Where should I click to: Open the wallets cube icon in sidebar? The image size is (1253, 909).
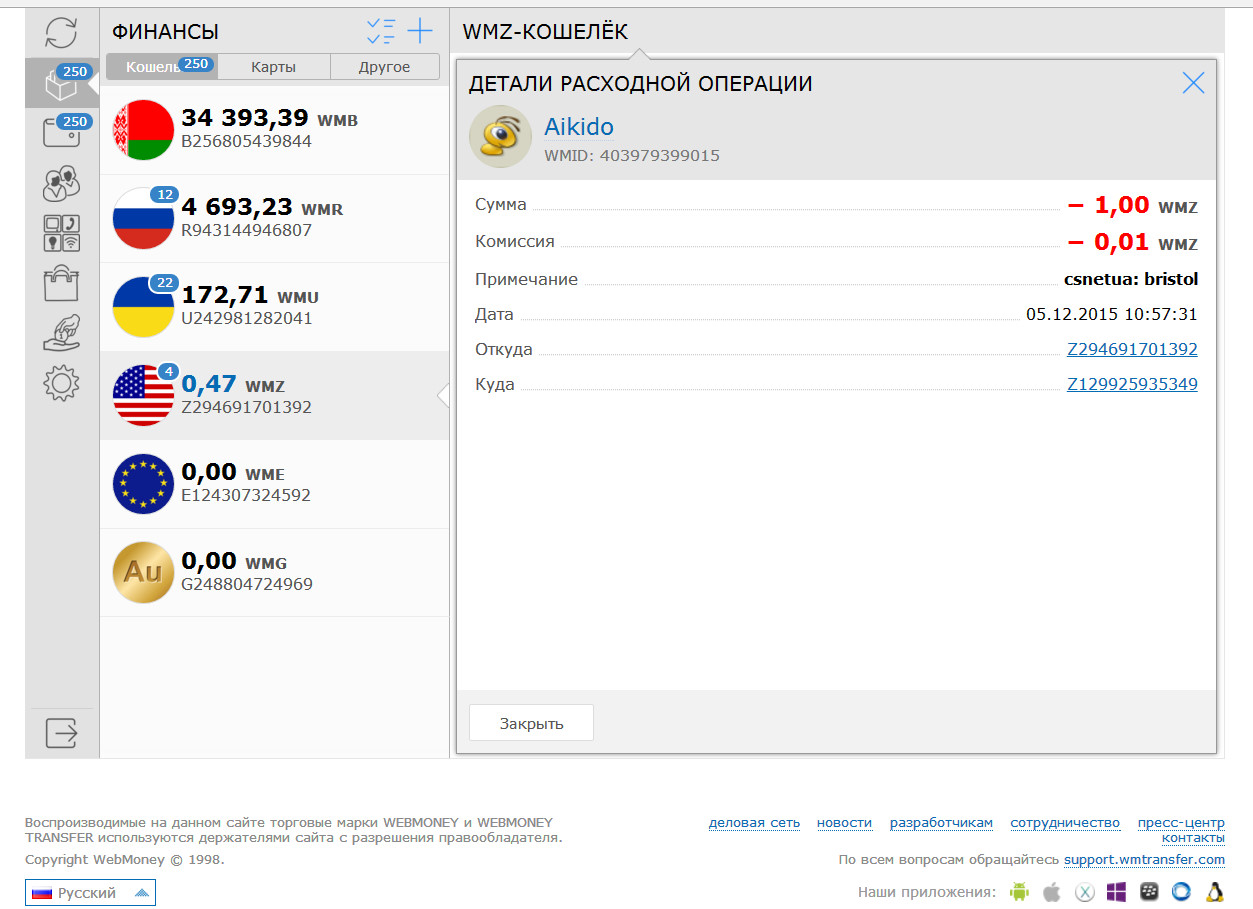[62, 86]
